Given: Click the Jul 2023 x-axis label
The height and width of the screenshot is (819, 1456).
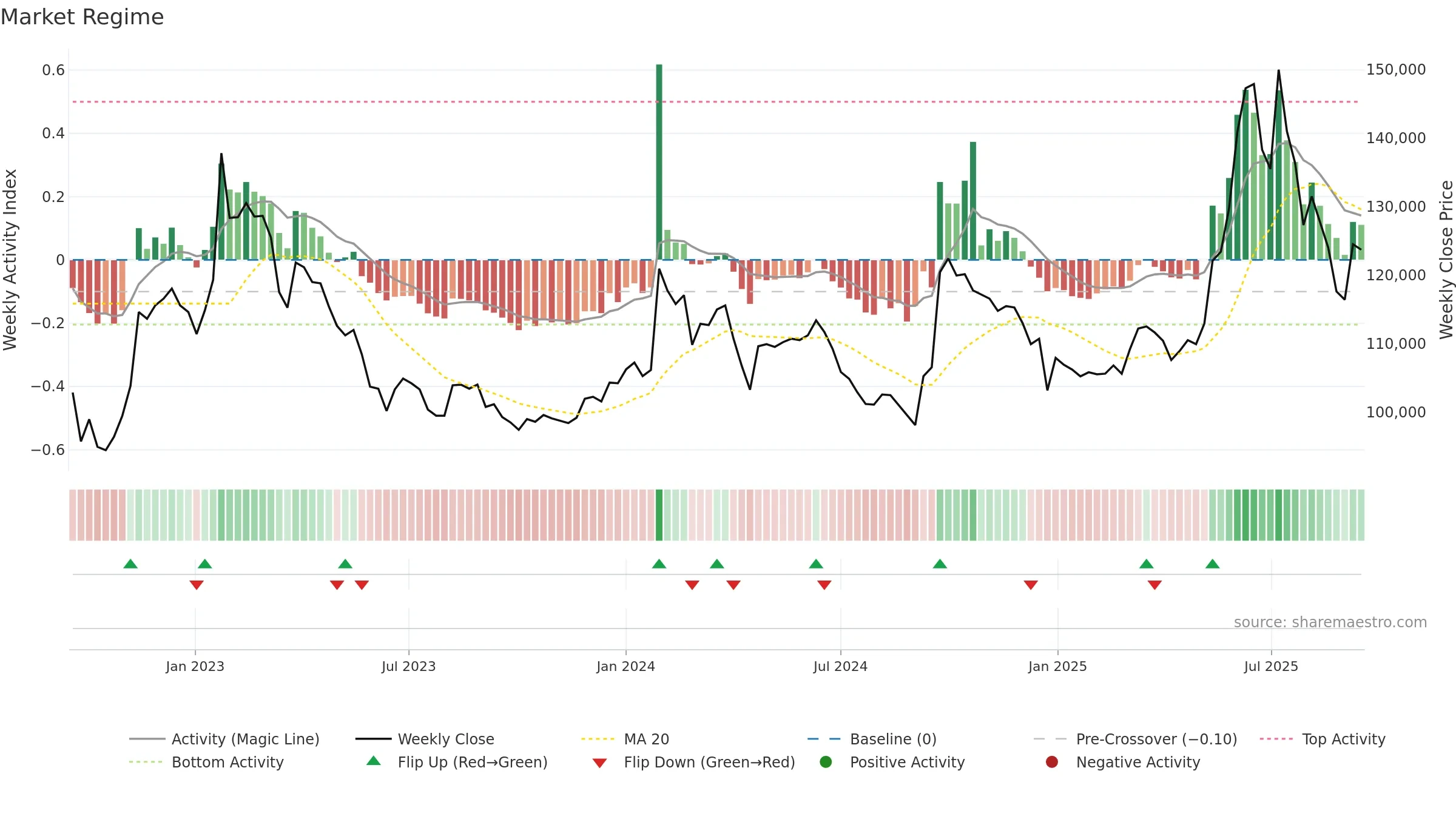Looking at the screenshot, I should [409, 666].
